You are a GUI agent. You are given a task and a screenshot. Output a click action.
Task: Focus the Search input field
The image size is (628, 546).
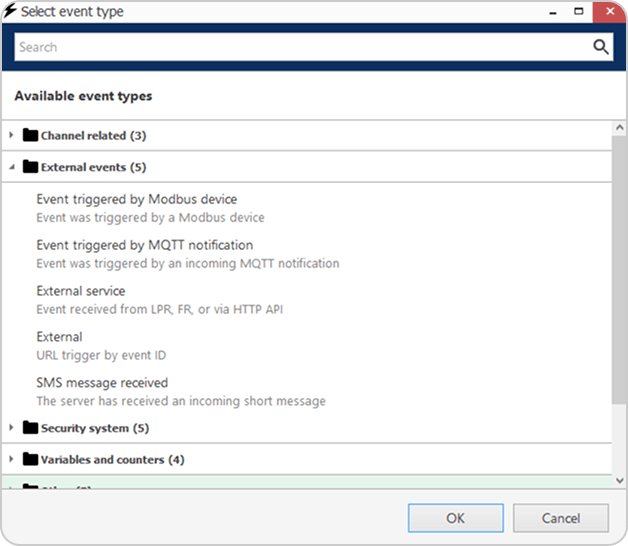point(300,47)
